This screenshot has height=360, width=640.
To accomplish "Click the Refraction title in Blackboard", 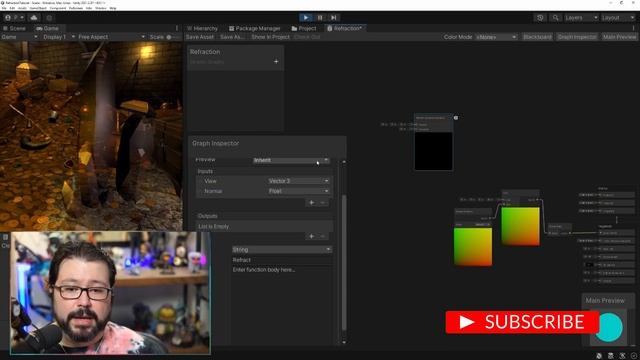I will pyautogui.click(x=205, y=52).
